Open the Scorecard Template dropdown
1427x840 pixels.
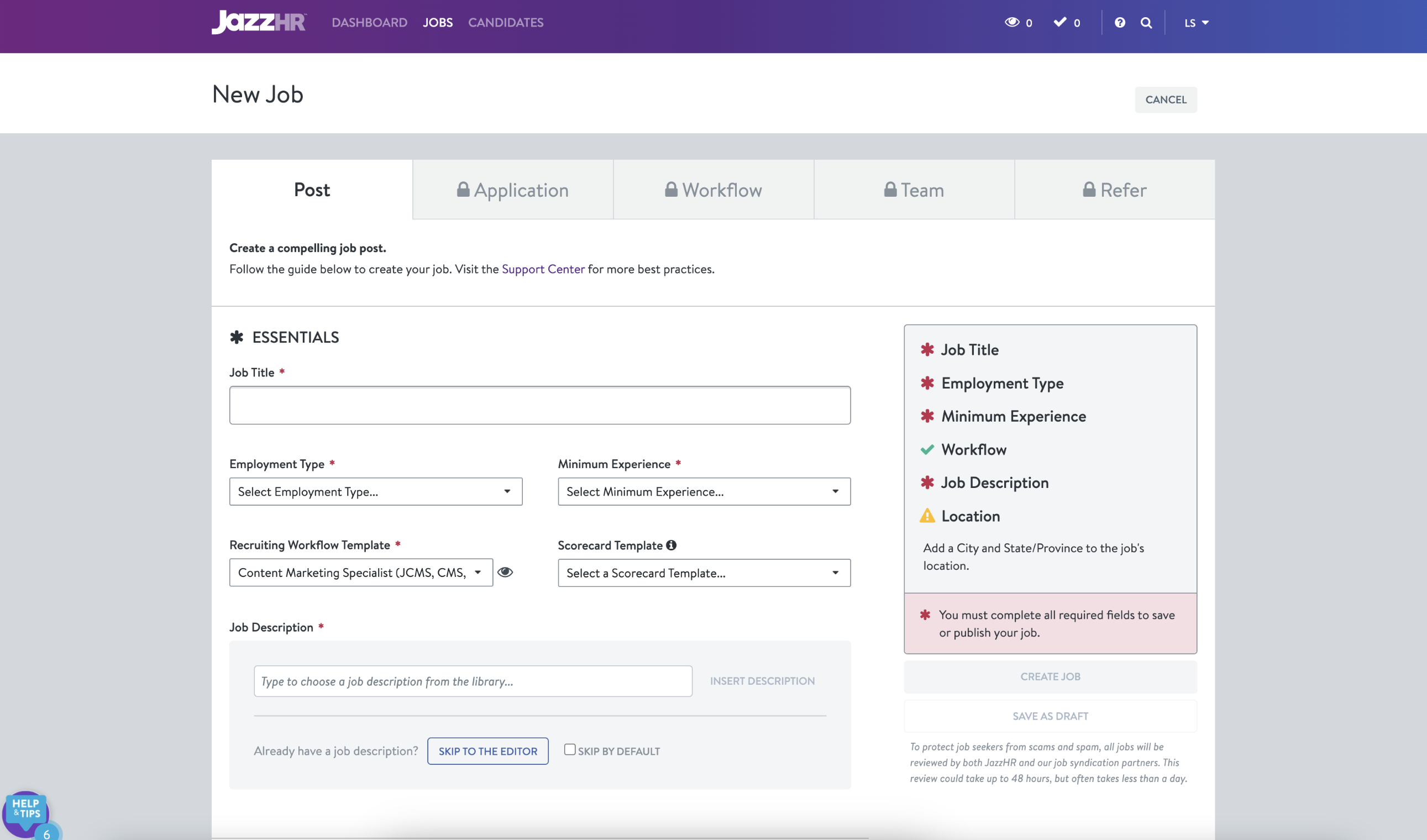[x=704, y=573]
